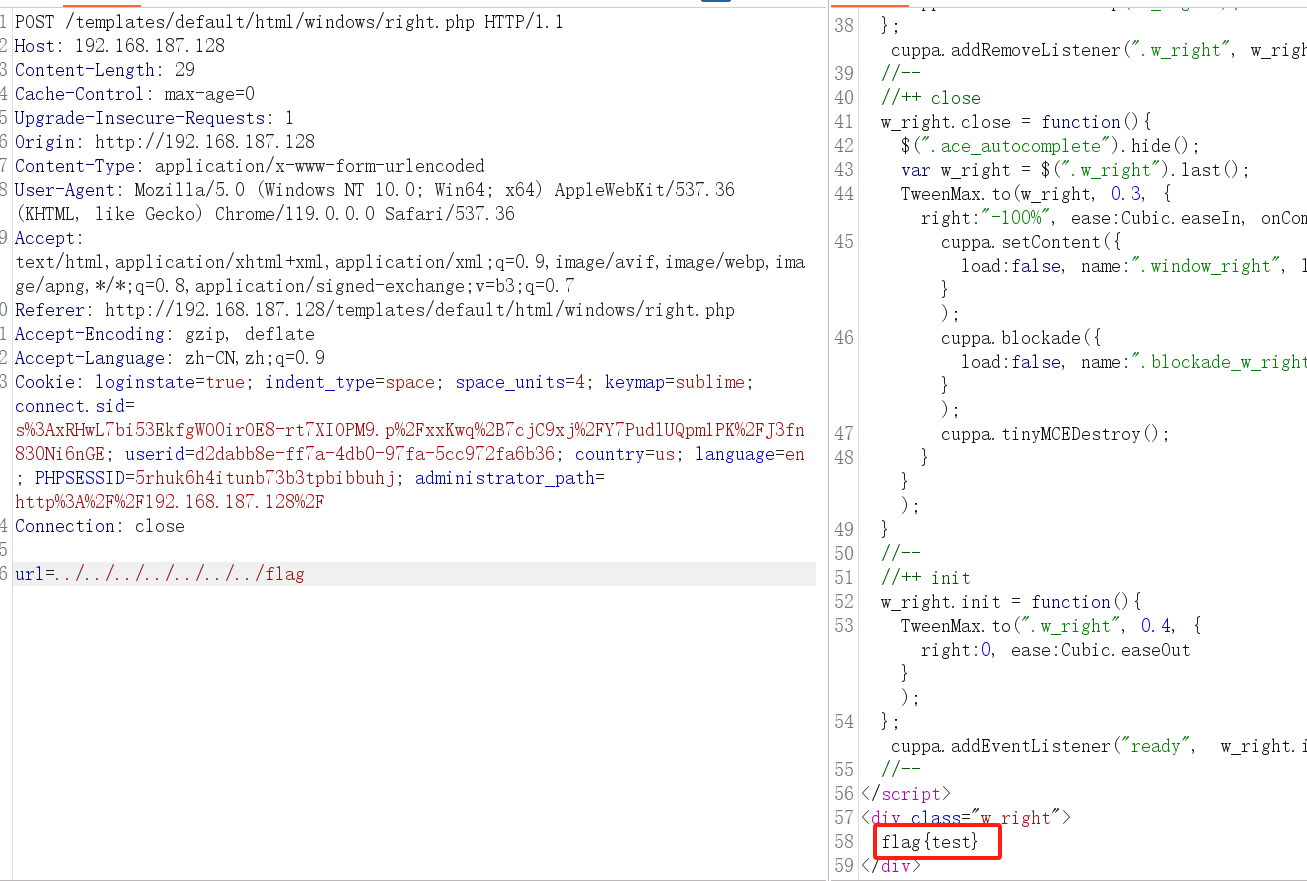Screen dimensions: 1307x881
Task: Click the Content-Type application/x-www-form-urlencoded header
Action: tap(250, 165)
